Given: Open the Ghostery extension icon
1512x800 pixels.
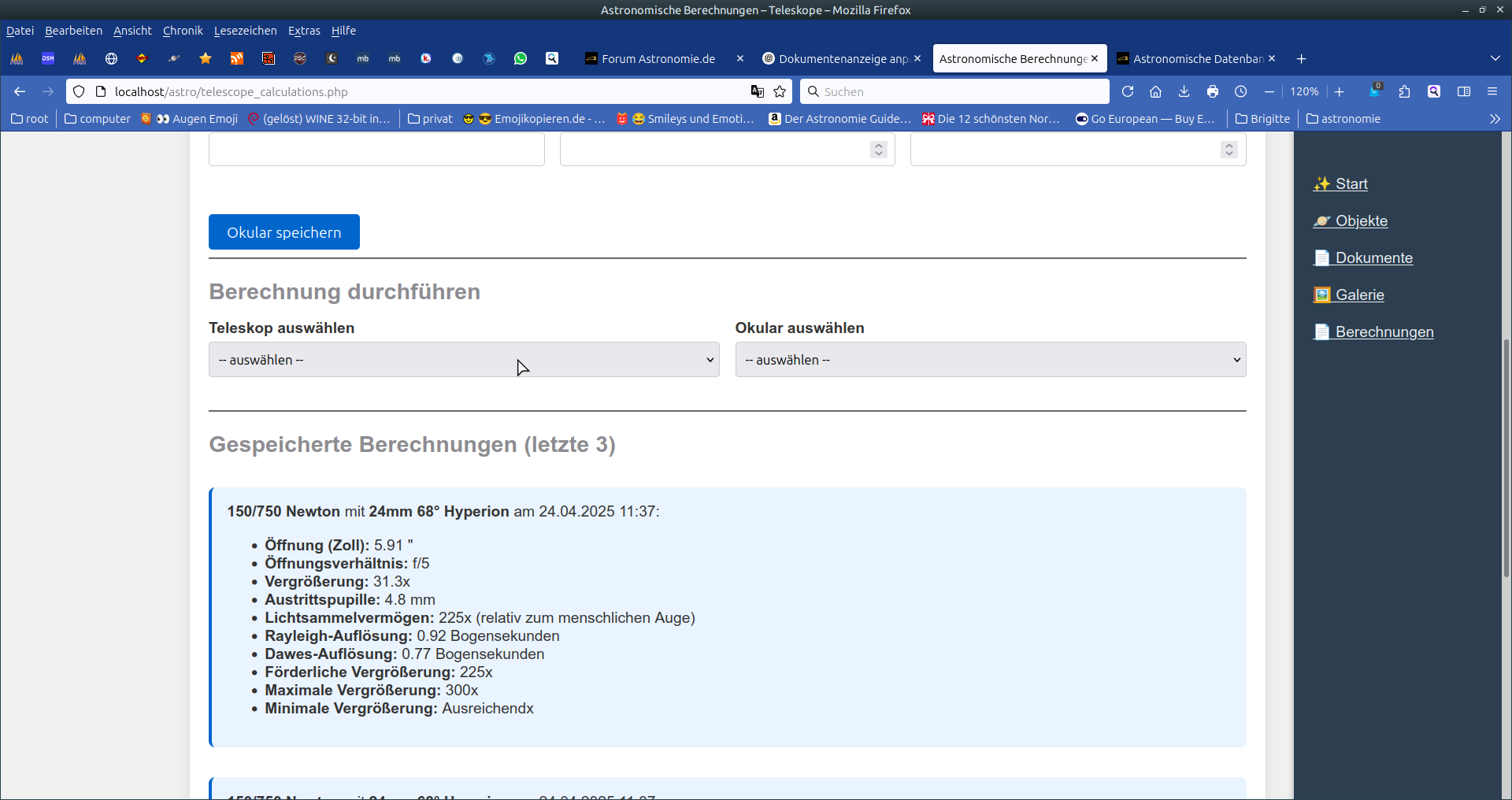Looking at the screenshot, I should tap(1375, 91).
